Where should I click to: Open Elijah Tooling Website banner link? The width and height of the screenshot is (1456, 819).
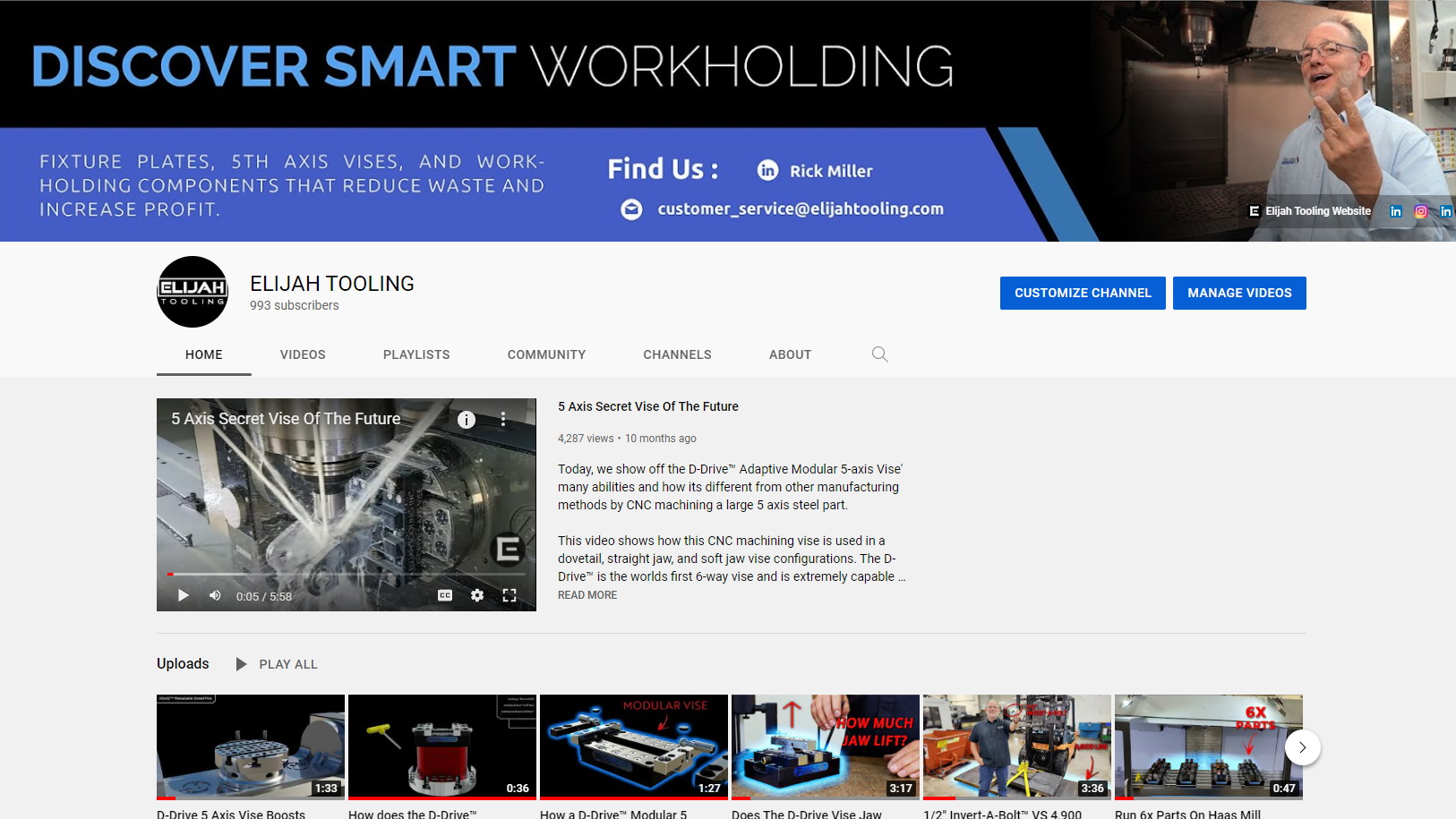point(1309,211)
